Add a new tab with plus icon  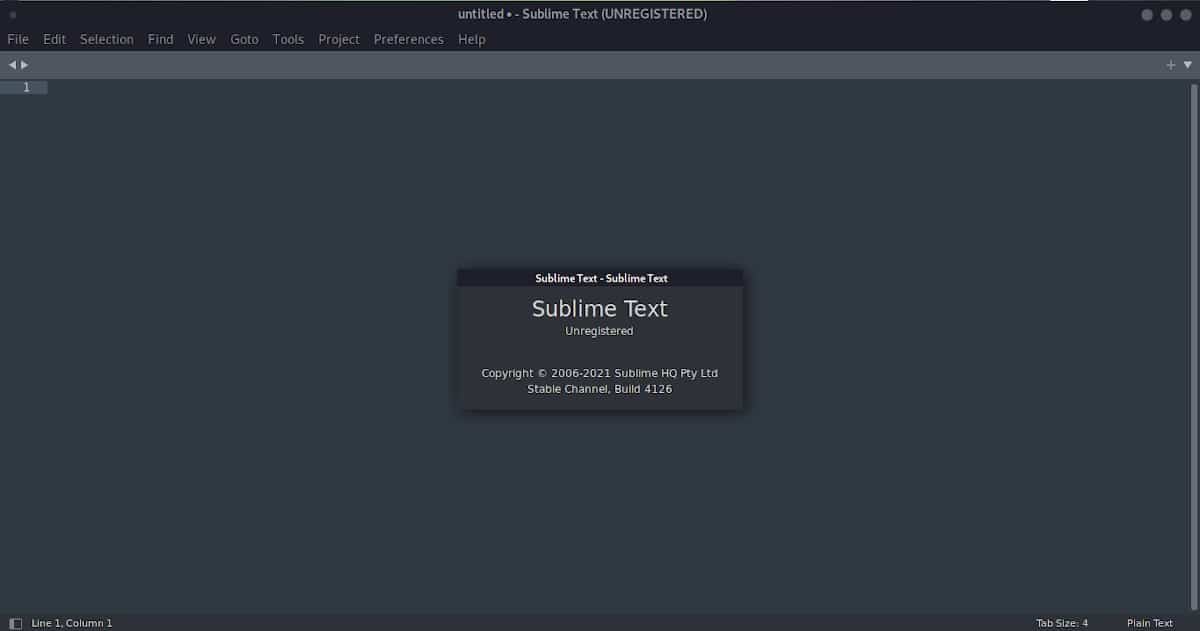click(x=1171, y=65)
